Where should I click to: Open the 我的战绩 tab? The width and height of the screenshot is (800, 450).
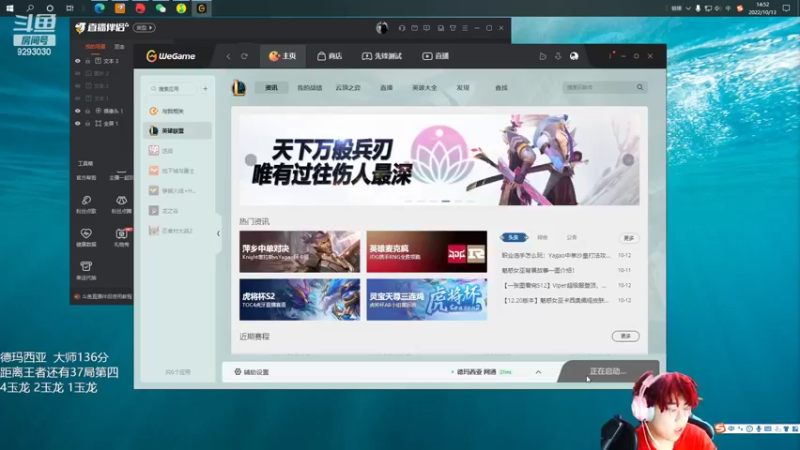(x=310, y=88)
